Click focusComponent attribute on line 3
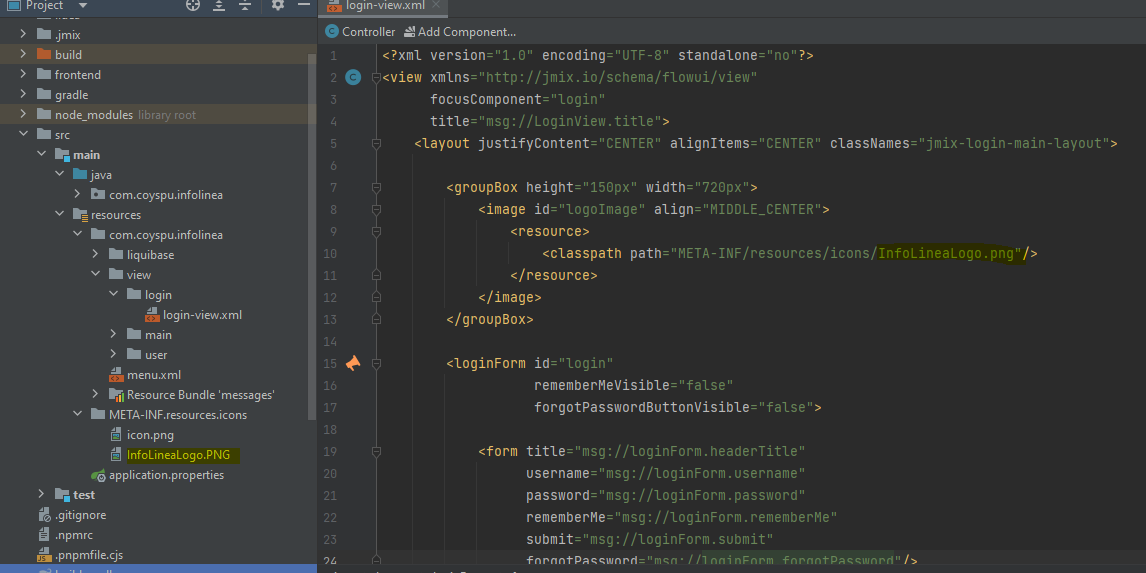Image resolution: width=1146 pixels, height=573 pixels. tap(486, 99)
